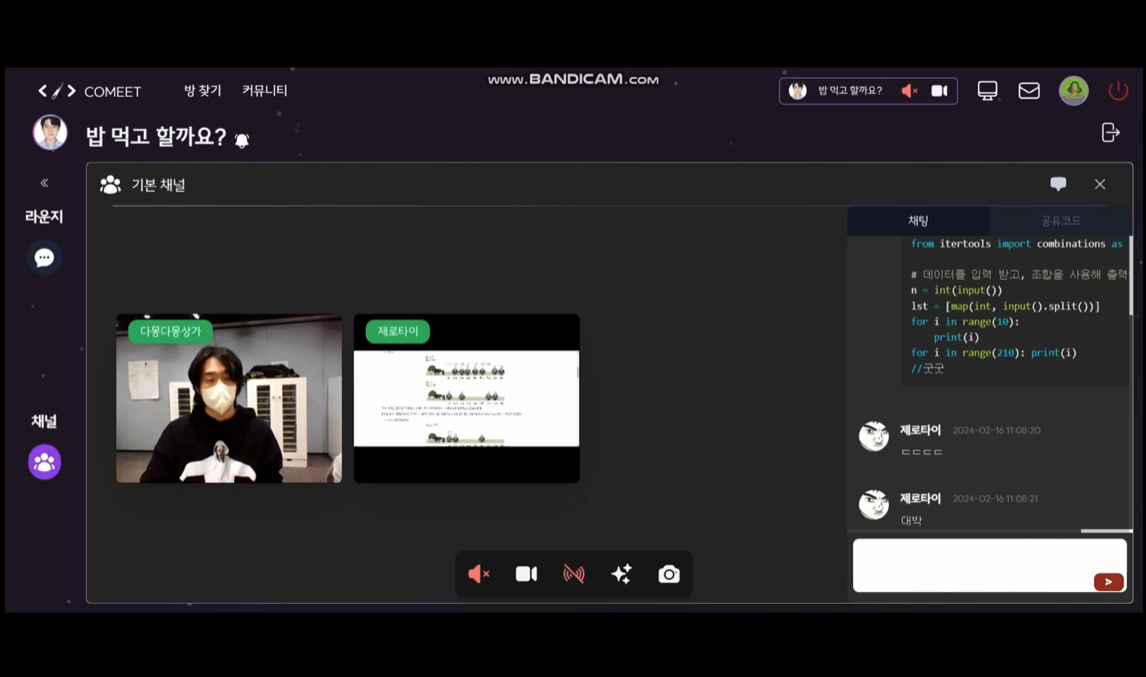Click the red power logout icon
The width and height of the screenshot is (1146, 677).
(1118, 91)
